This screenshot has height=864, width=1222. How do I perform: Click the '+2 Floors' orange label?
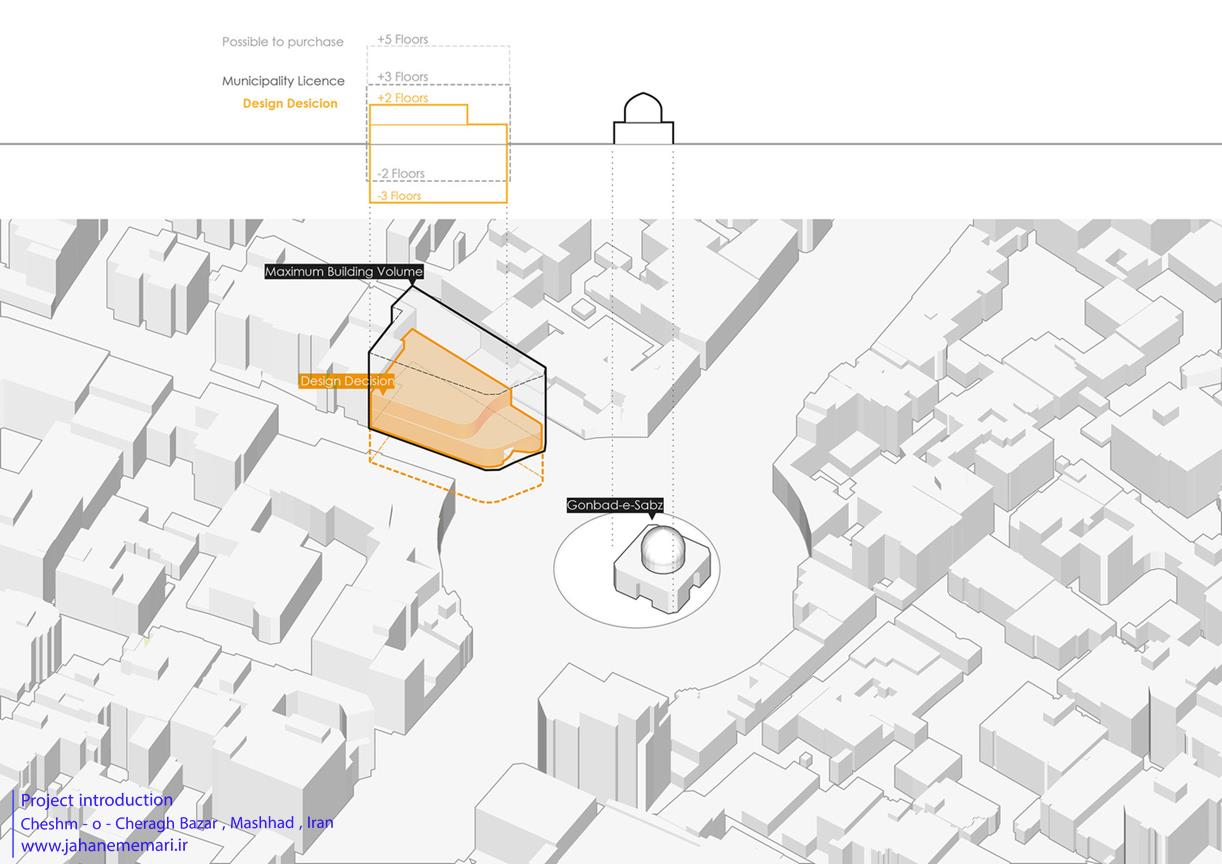402,98
